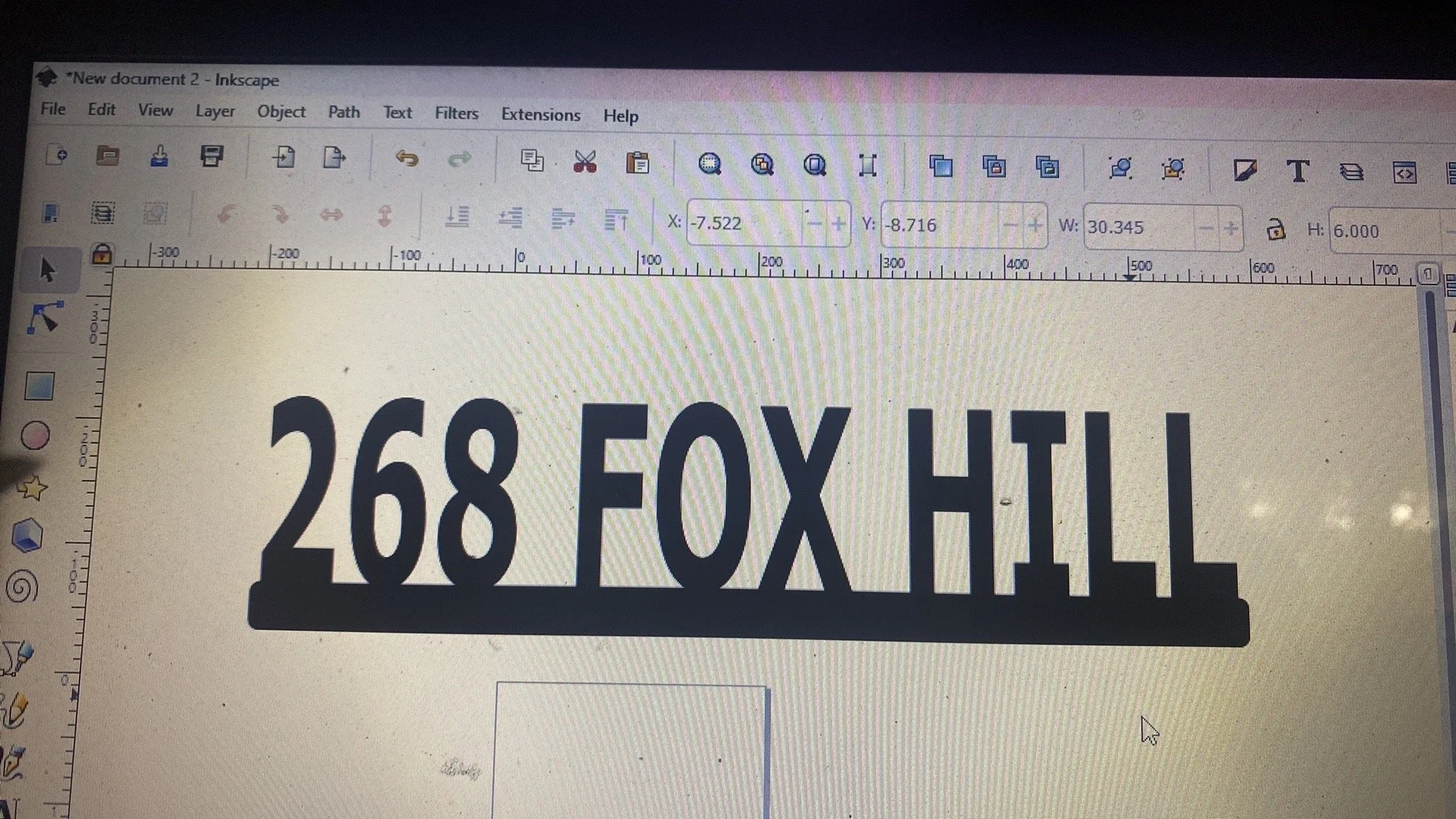The image size is (1456, 819).
Task: Decrease W width with minus stepper
Action: click(1205, 227)
